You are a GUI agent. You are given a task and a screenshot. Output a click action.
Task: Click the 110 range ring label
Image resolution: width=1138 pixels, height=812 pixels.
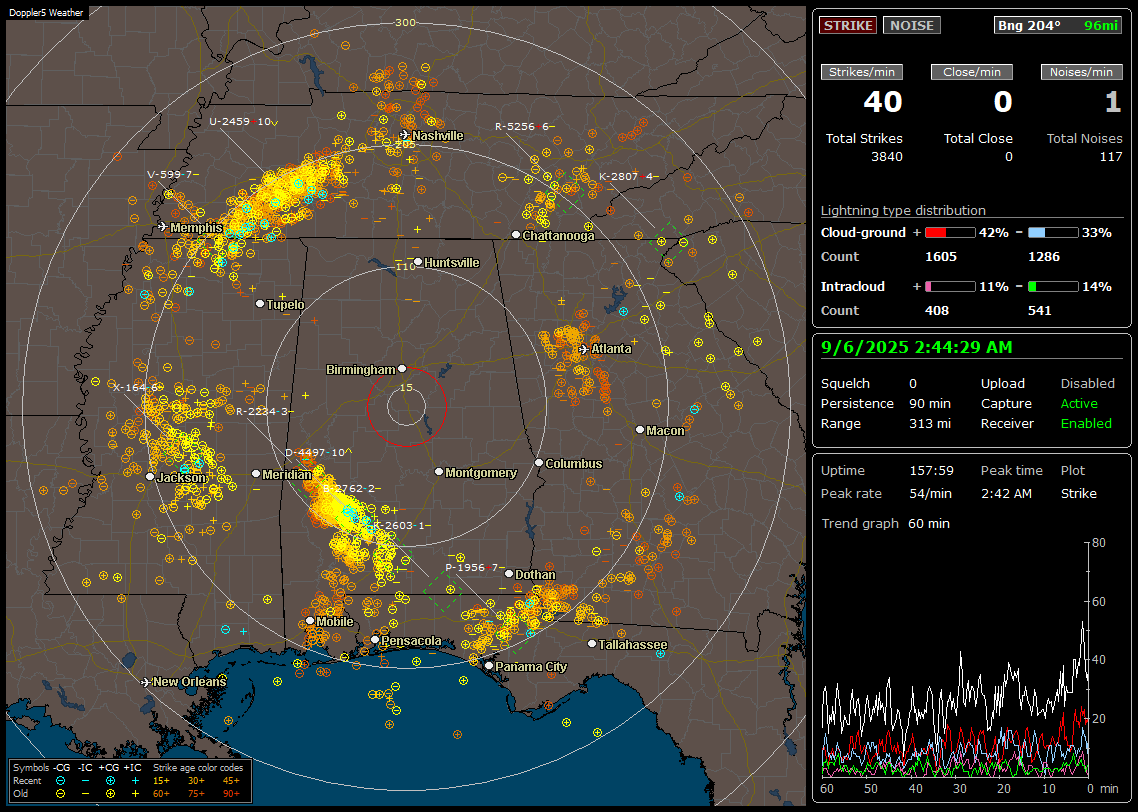pyautogui.click(x=406, y=266)
